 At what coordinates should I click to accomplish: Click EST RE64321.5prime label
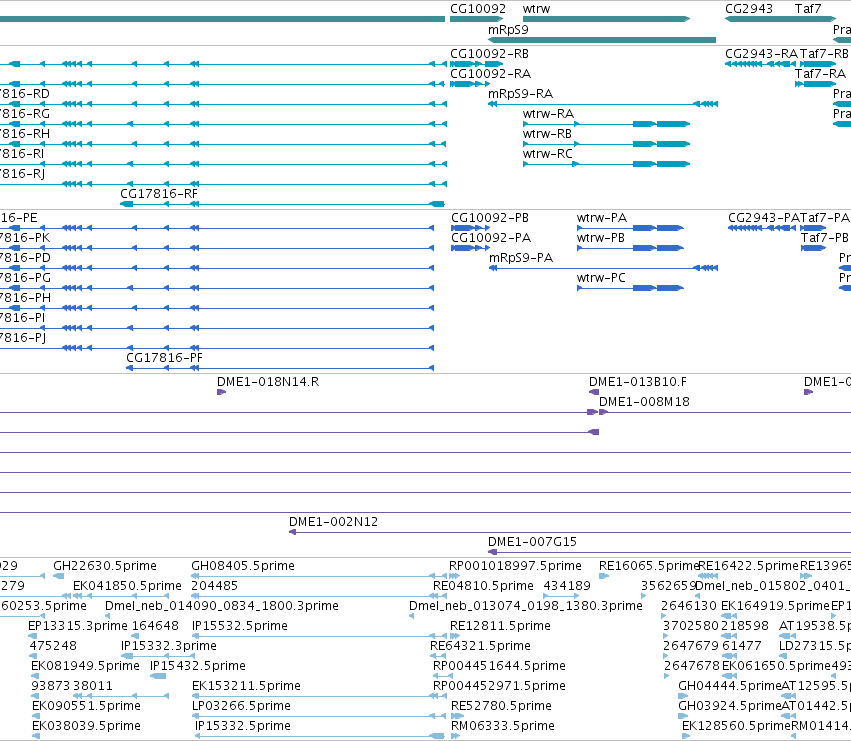click(480, 646)
